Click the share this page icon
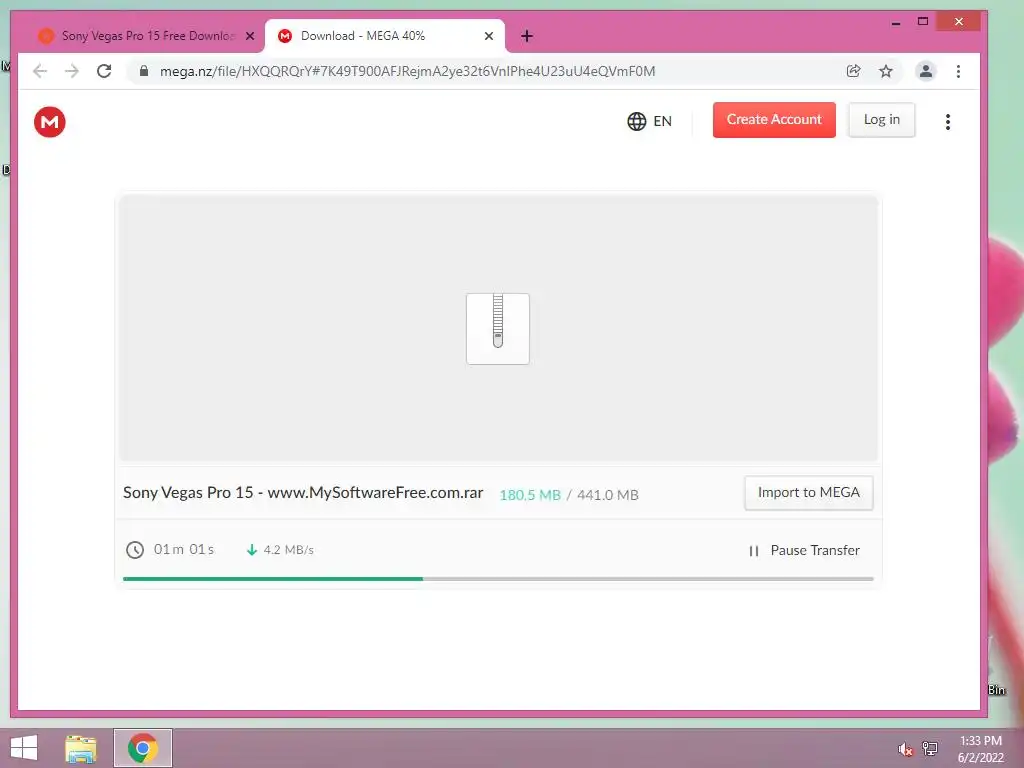The image size is (1024, 768). (854, 71)
